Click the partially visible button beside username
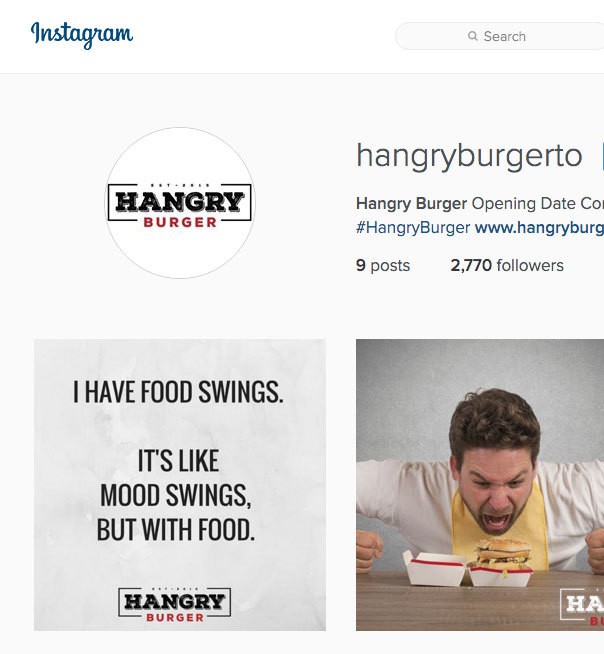Viewport: 604px width, 654px height. pos(602,156)
